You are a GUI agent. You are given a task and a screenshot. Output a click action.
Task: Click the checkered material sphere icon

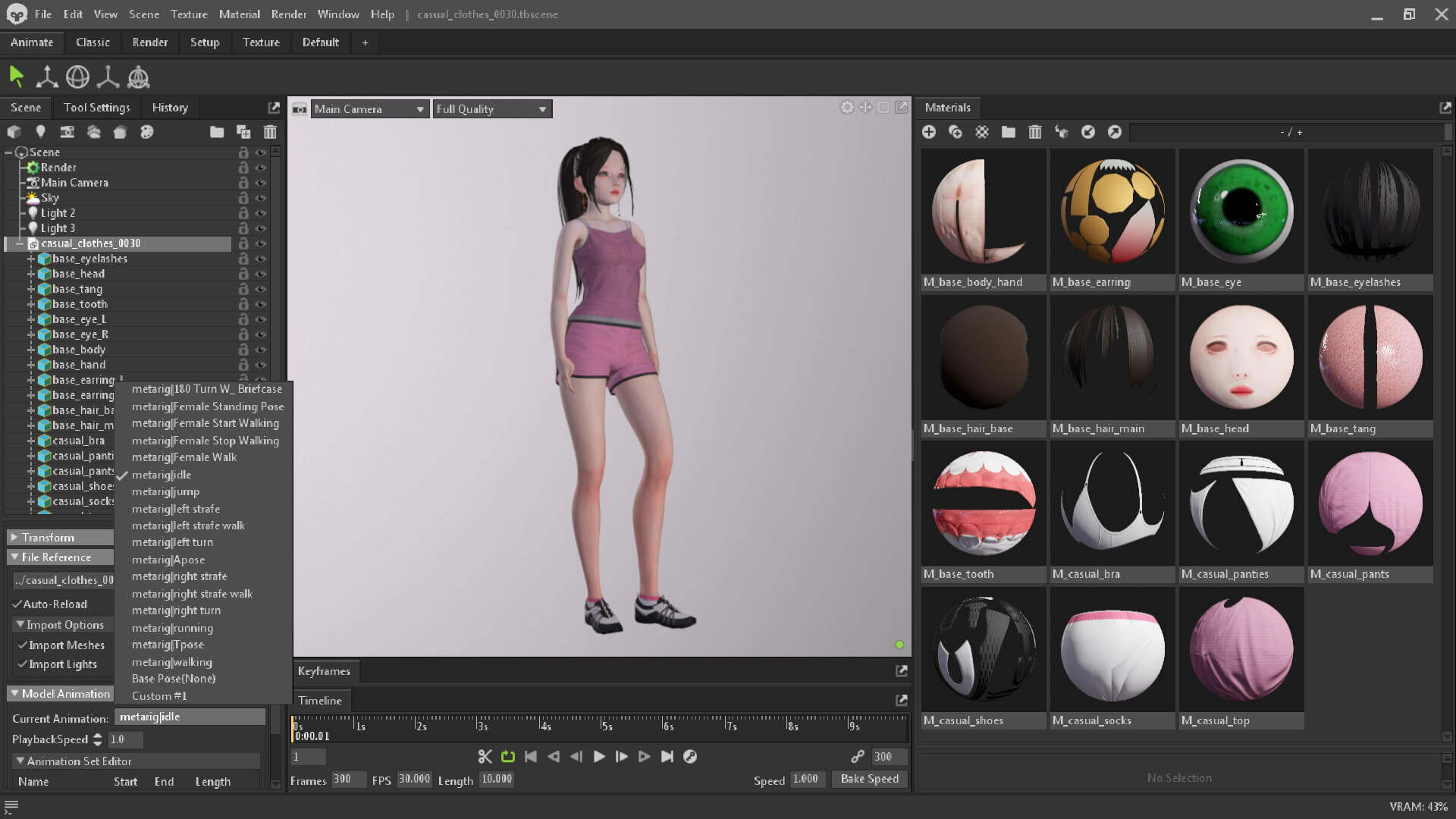[982, 132]
